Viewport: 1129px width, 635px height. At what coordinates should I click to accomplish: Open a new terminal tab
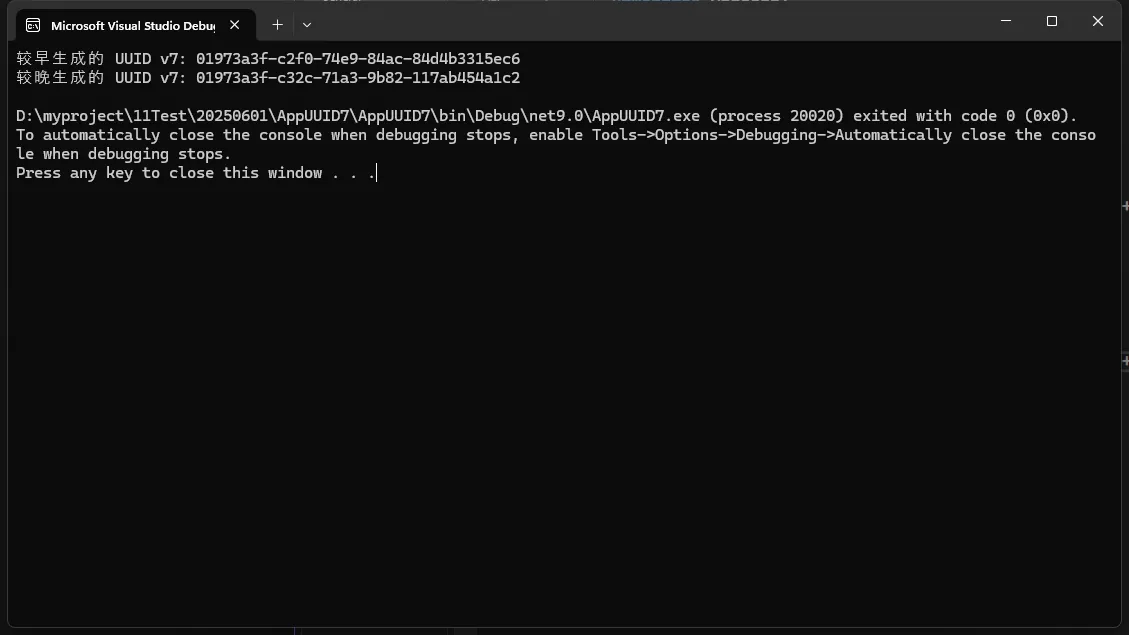tap(277, 25)
